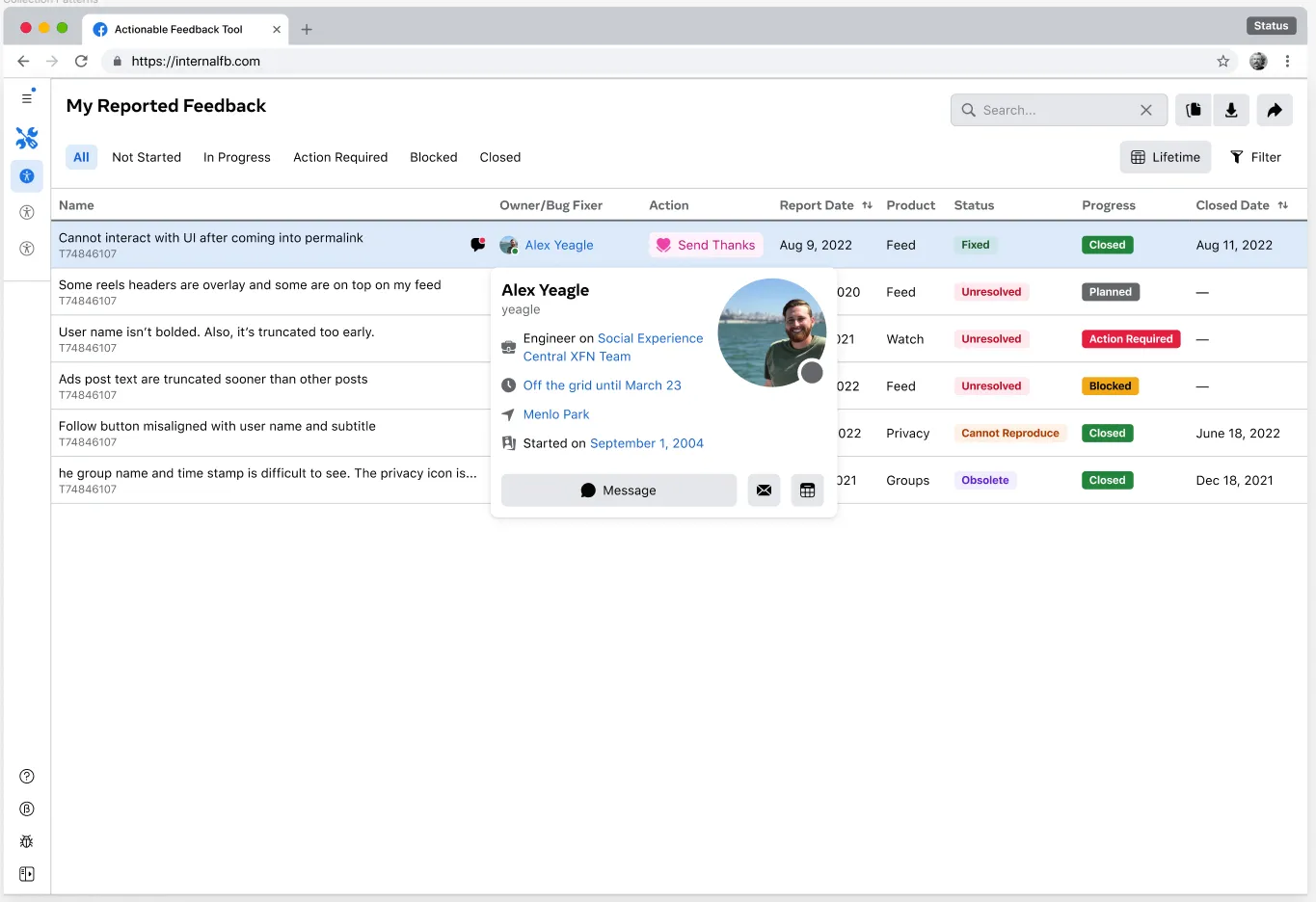Click the envelope email icon in profile card
Viewport: 1316px width, 902px height.
(764, 491)
